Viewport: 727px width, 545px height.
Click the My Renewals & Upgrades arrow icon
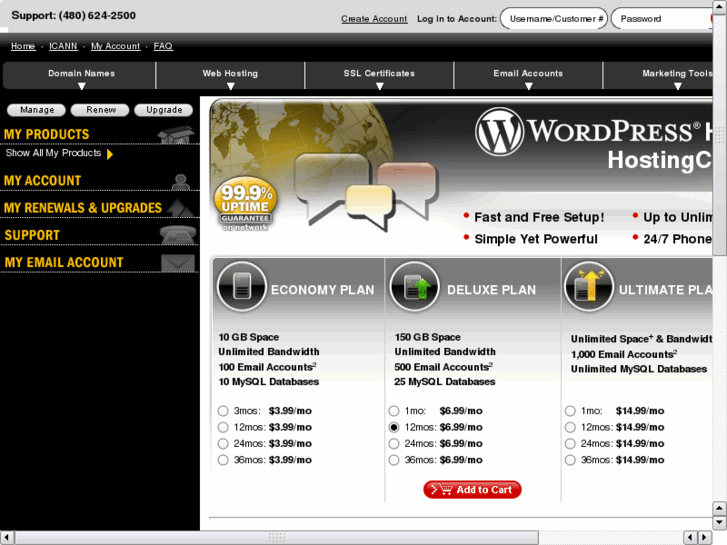click(x=180, y=208)
